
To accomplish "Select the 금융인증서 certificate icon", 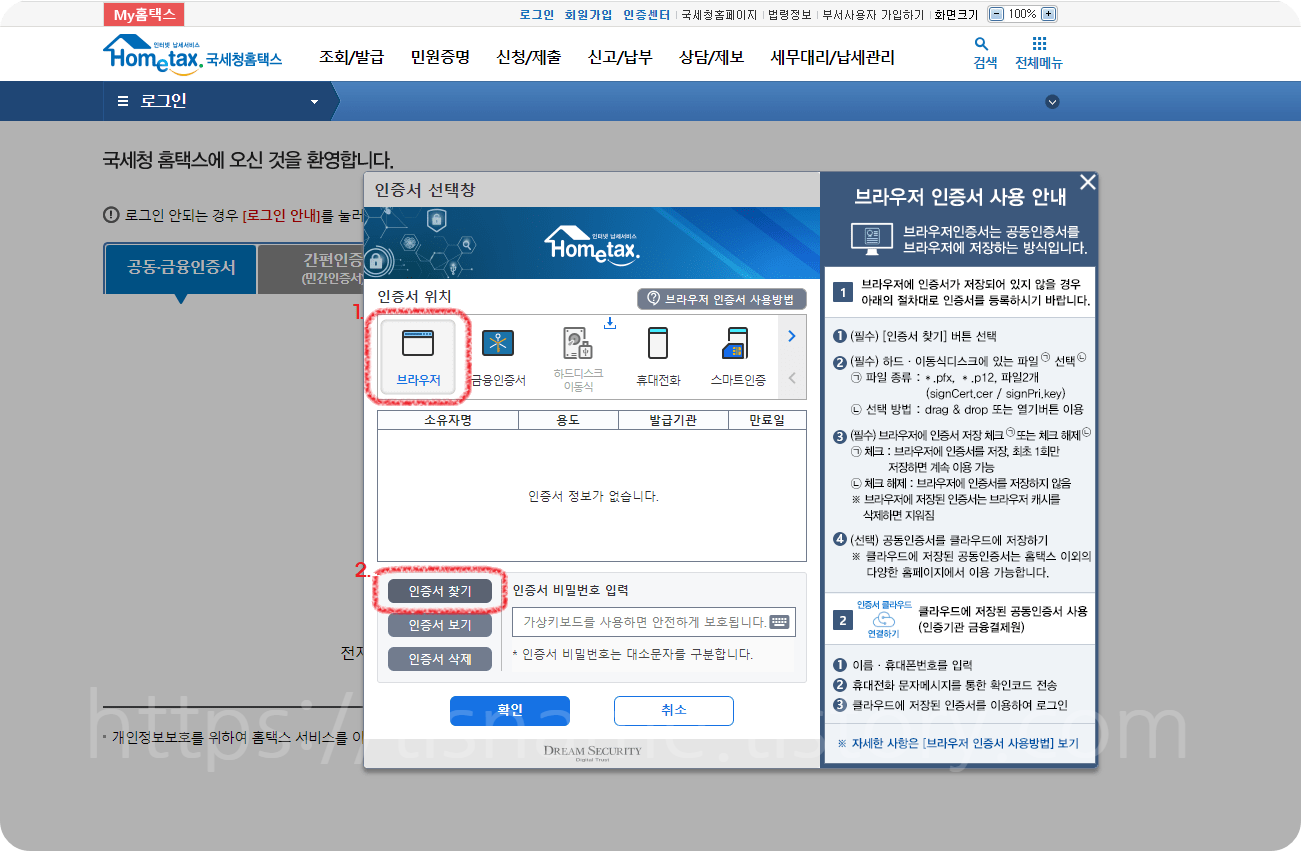I will [x=498, y=342].
